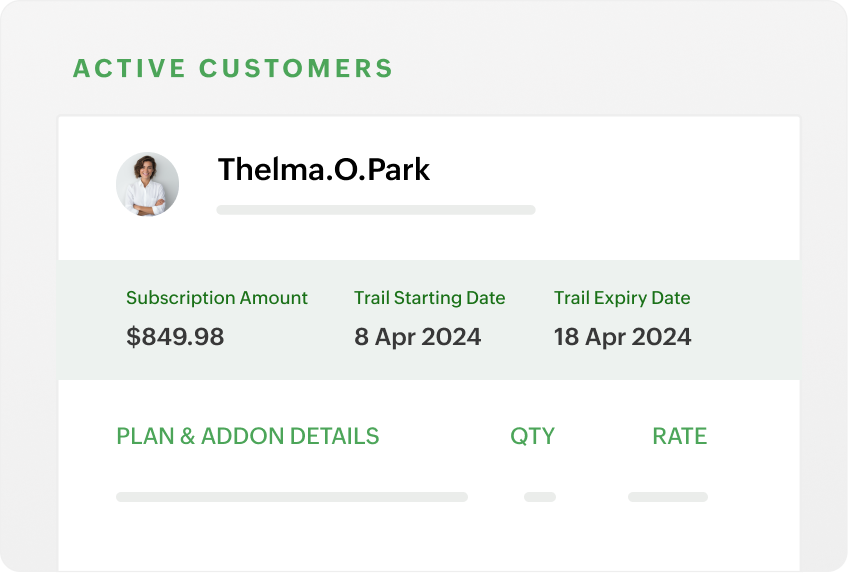Image resolution: width=848 pixels, height=573 pixels.
Task: Select the placeholder bar under customer name
Action: tap(375, 210)
